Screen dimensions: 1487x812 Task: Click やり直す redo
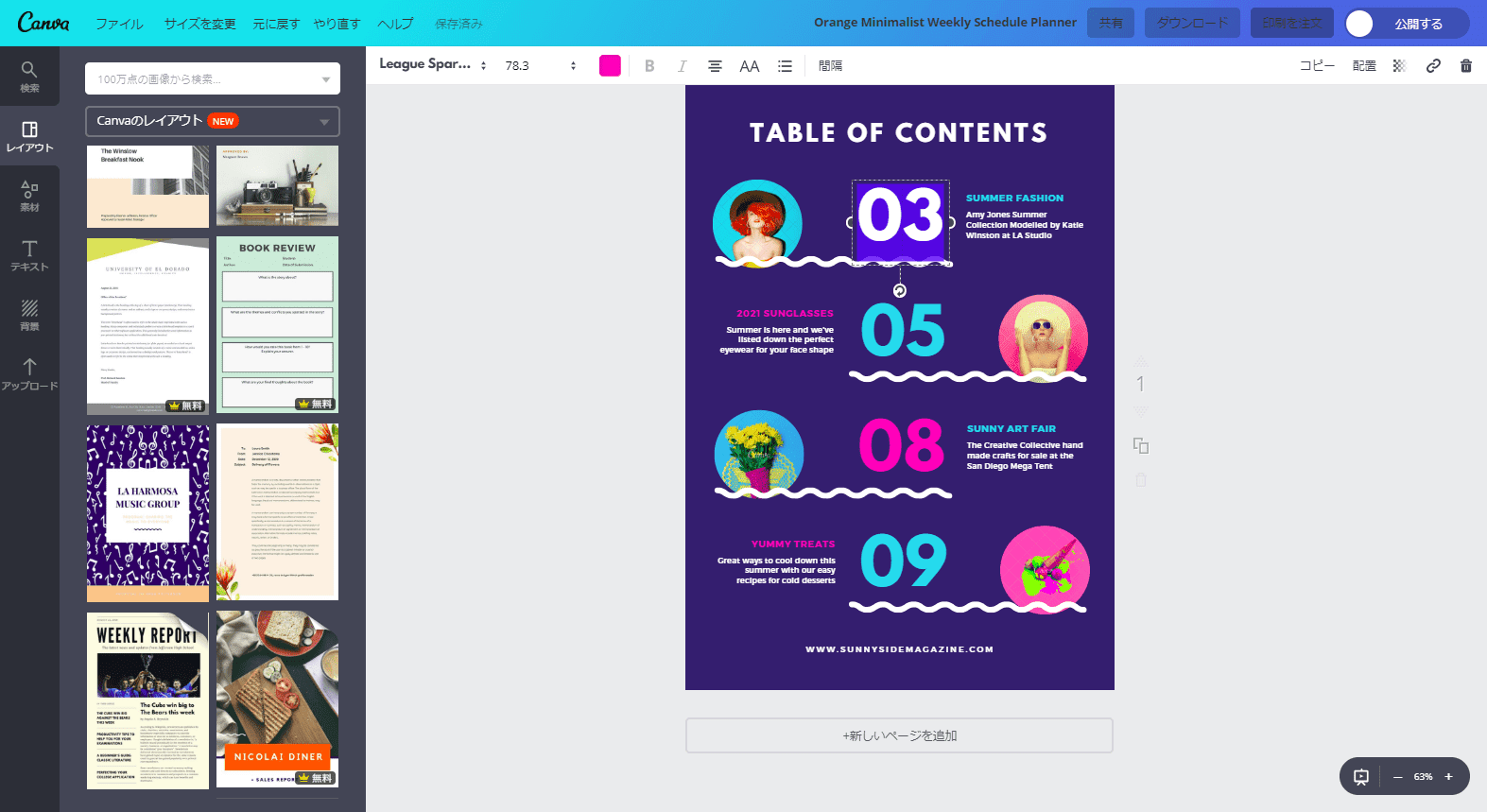pos(337,24)
